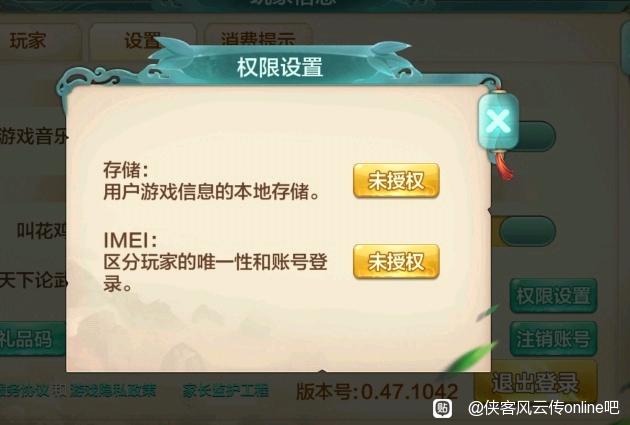Click the @侠客风云传online吧 watermark text

[x=544, y=408]
